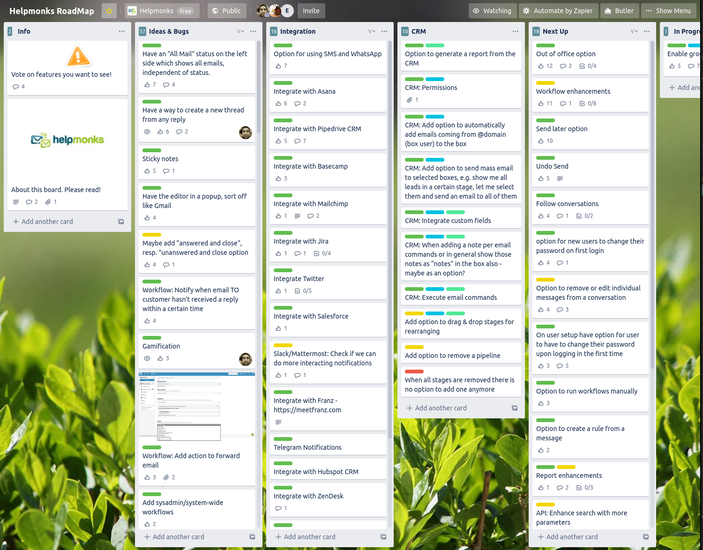
Task: Open the CRM list actions menu
Action: [x=516, y=31]
